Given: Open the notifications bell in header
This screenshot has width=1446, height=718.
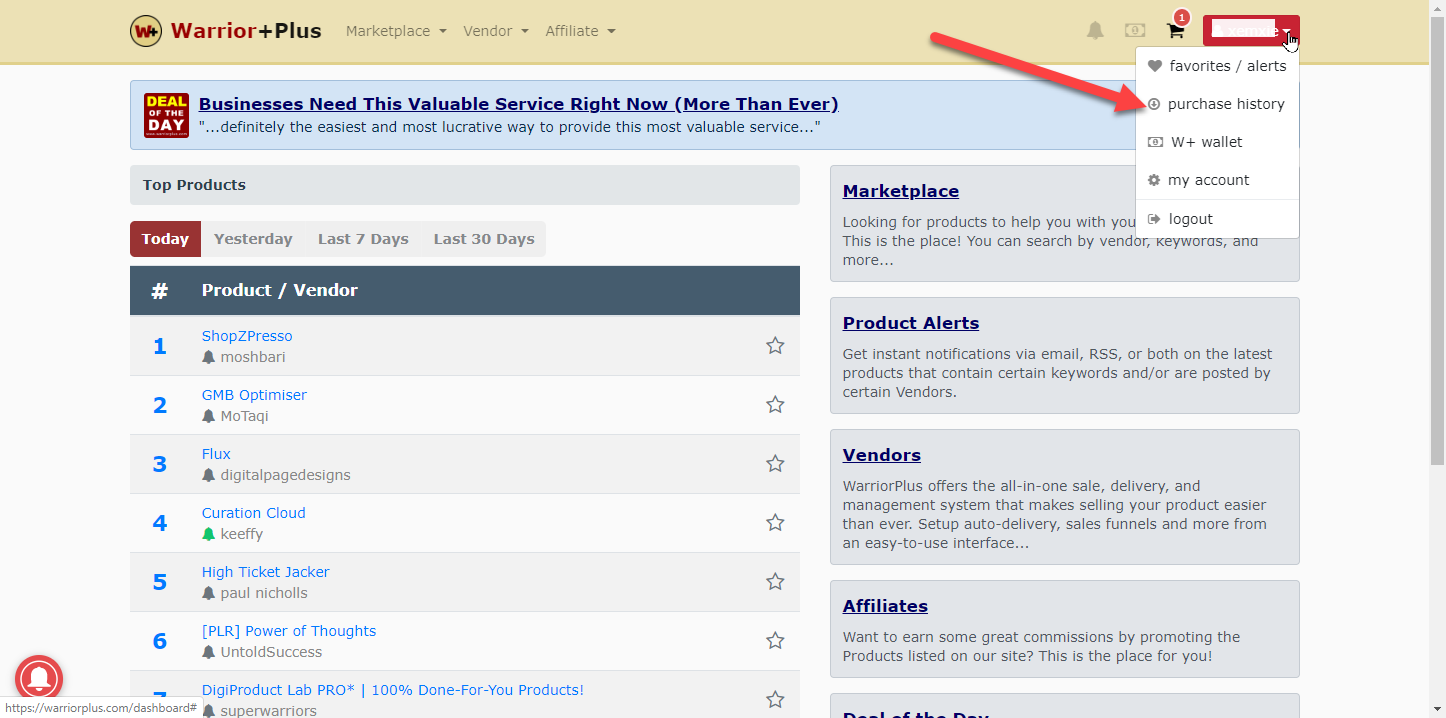Looking at the screenshot, I should [x=1095, y=31].
